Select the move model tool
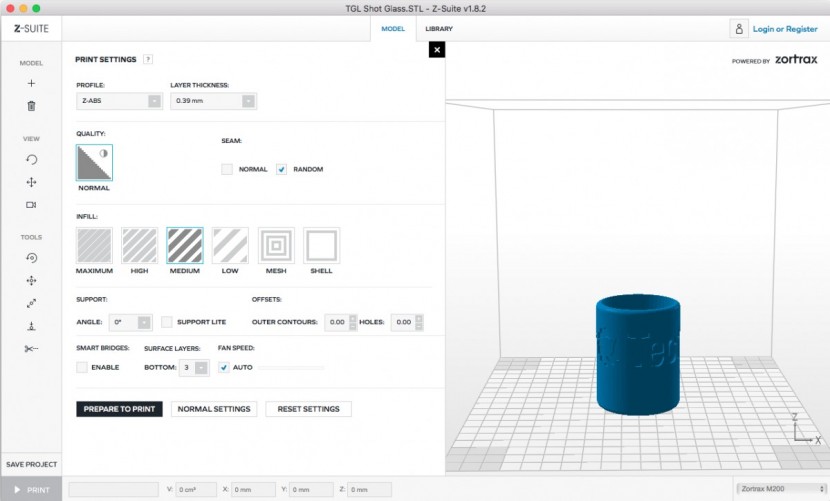 pyautogui.click(x=31, y=281)
